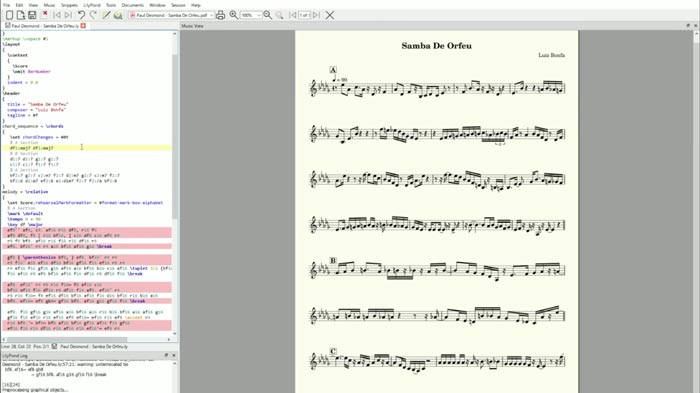Close the LilyPond Log panel
This screenshot has width=700, height=393.
(174, 355)
